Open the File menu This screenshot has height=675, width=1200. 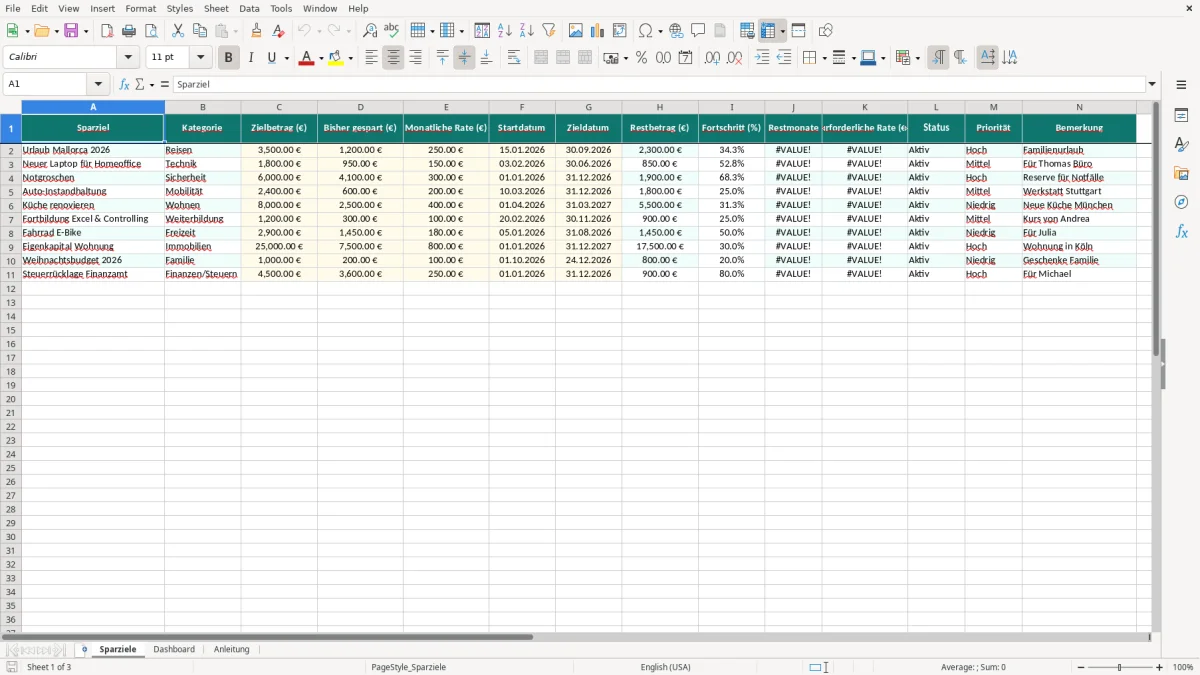pyautogui.click(x=13, y=8)
